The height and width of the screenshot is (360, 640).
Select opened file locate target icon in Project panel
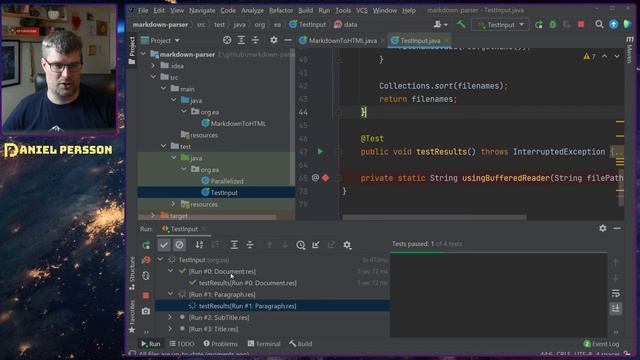point(227,40)
